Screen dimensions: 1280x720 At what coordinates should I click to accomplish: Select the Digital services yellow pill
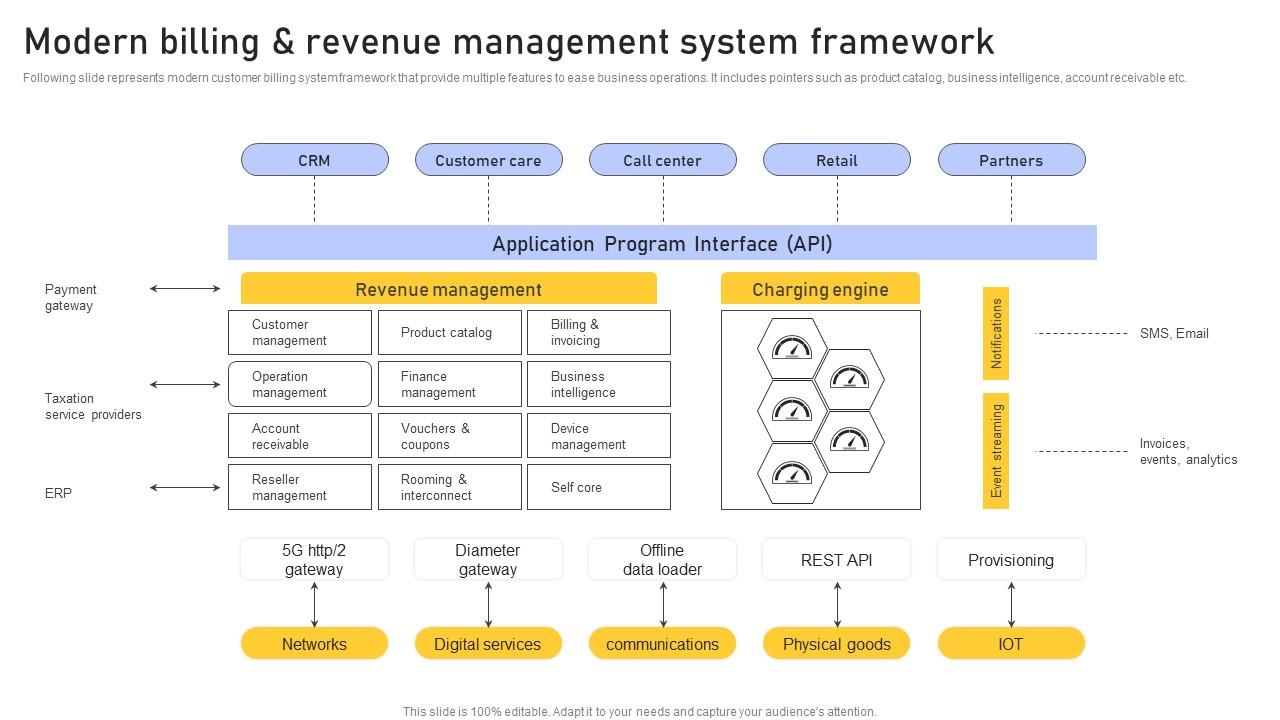[488, 644]
